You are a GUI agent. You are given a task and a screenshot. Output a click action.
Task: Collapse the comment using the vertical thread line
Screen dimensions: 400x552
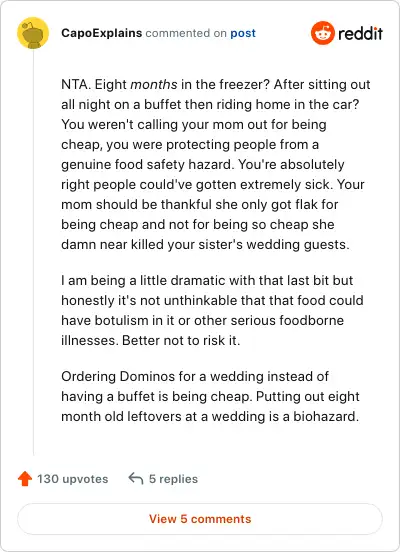point(33,252)
